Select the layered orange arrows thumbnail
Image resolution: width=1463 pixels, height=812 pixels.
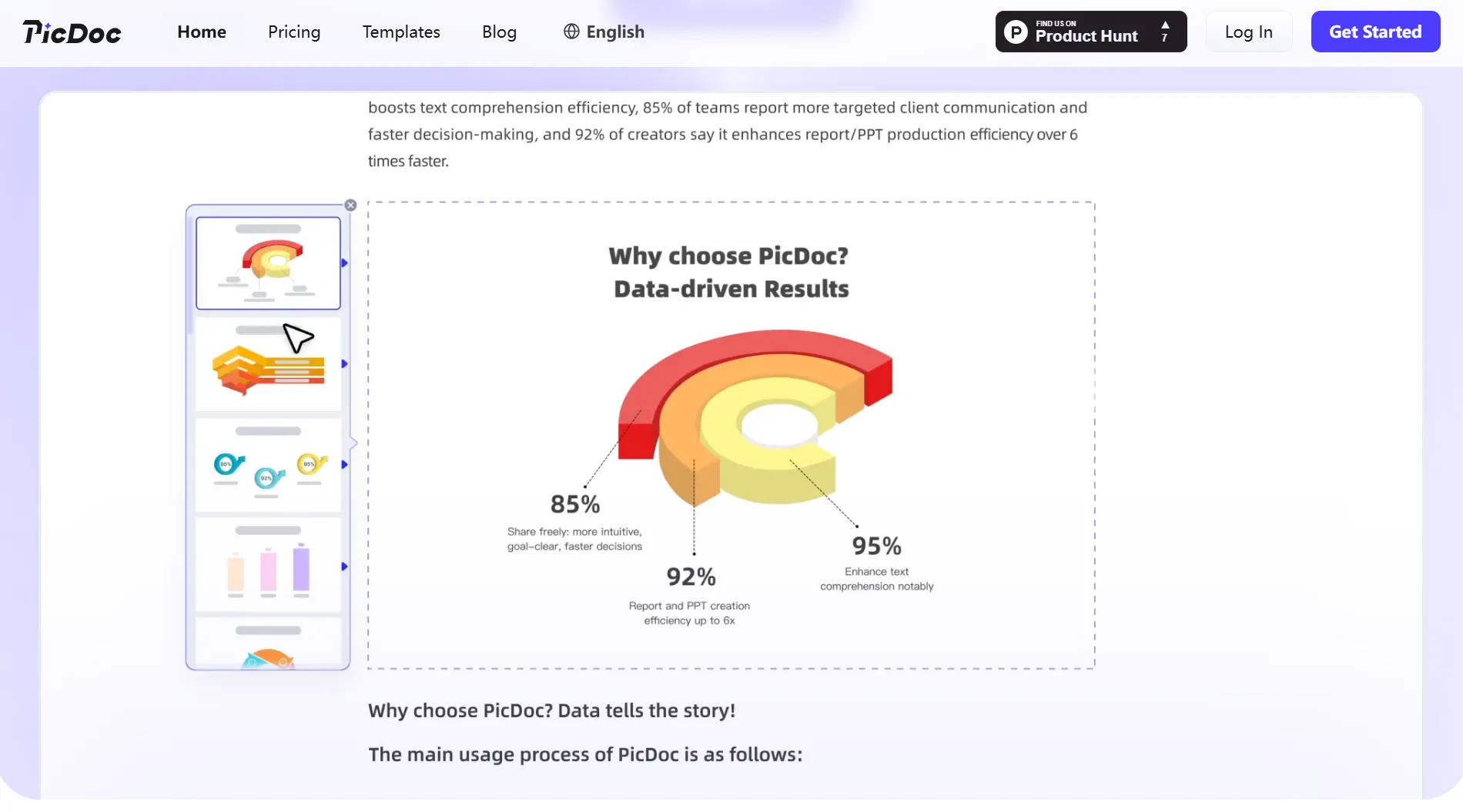(x=268, y=364)
